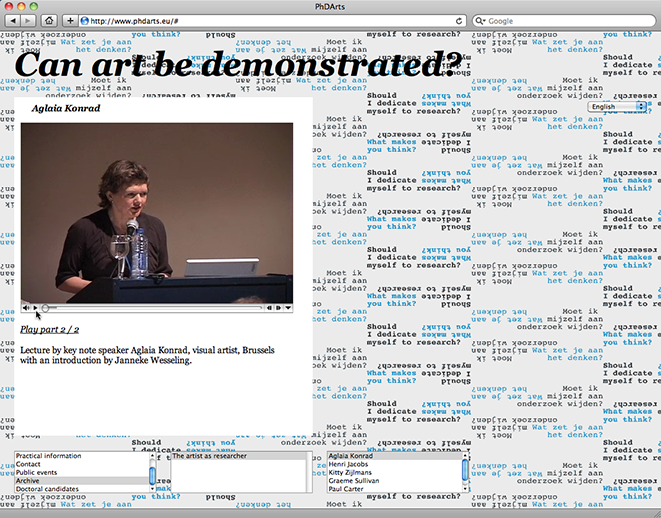The height and width of the screenshot is (518, 661).
Task: Step the video back one frame
Action: (x=270, y=308)
